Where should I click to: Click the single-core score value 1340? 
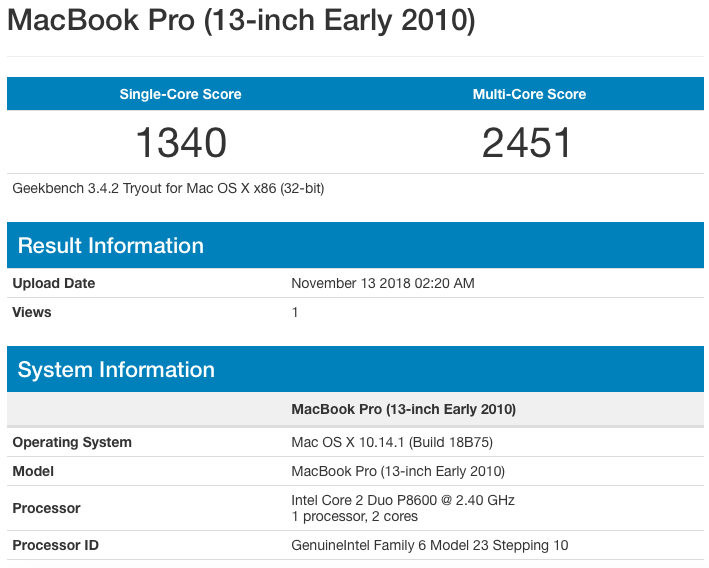(181, 143)
